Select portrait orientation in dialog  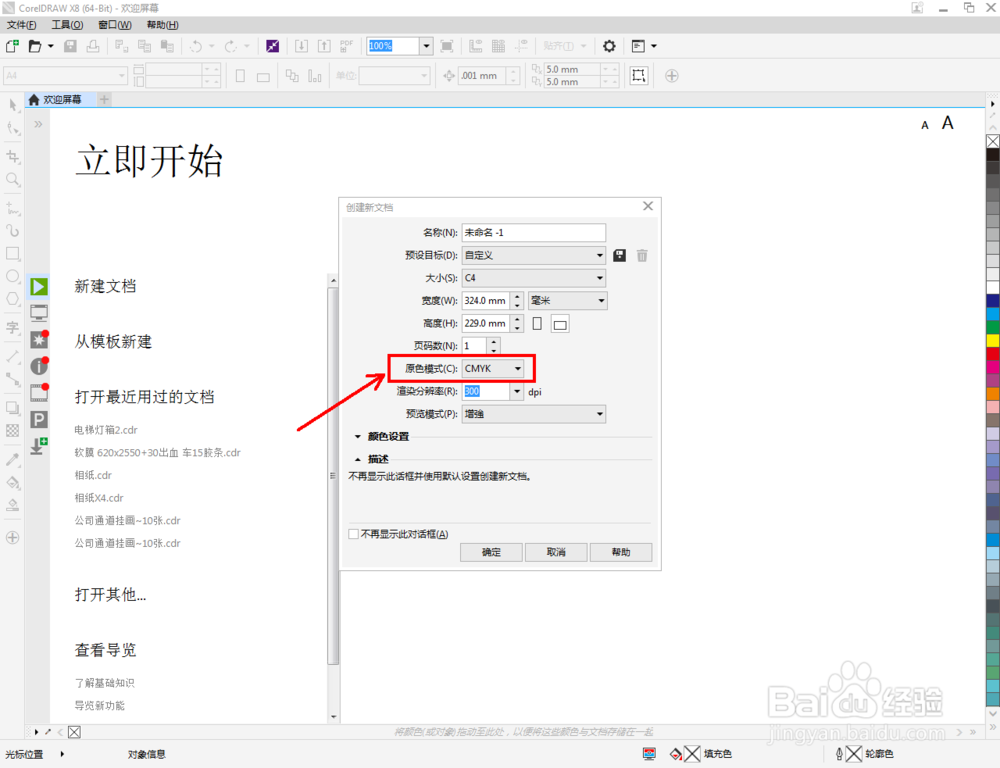coord(537,323)
